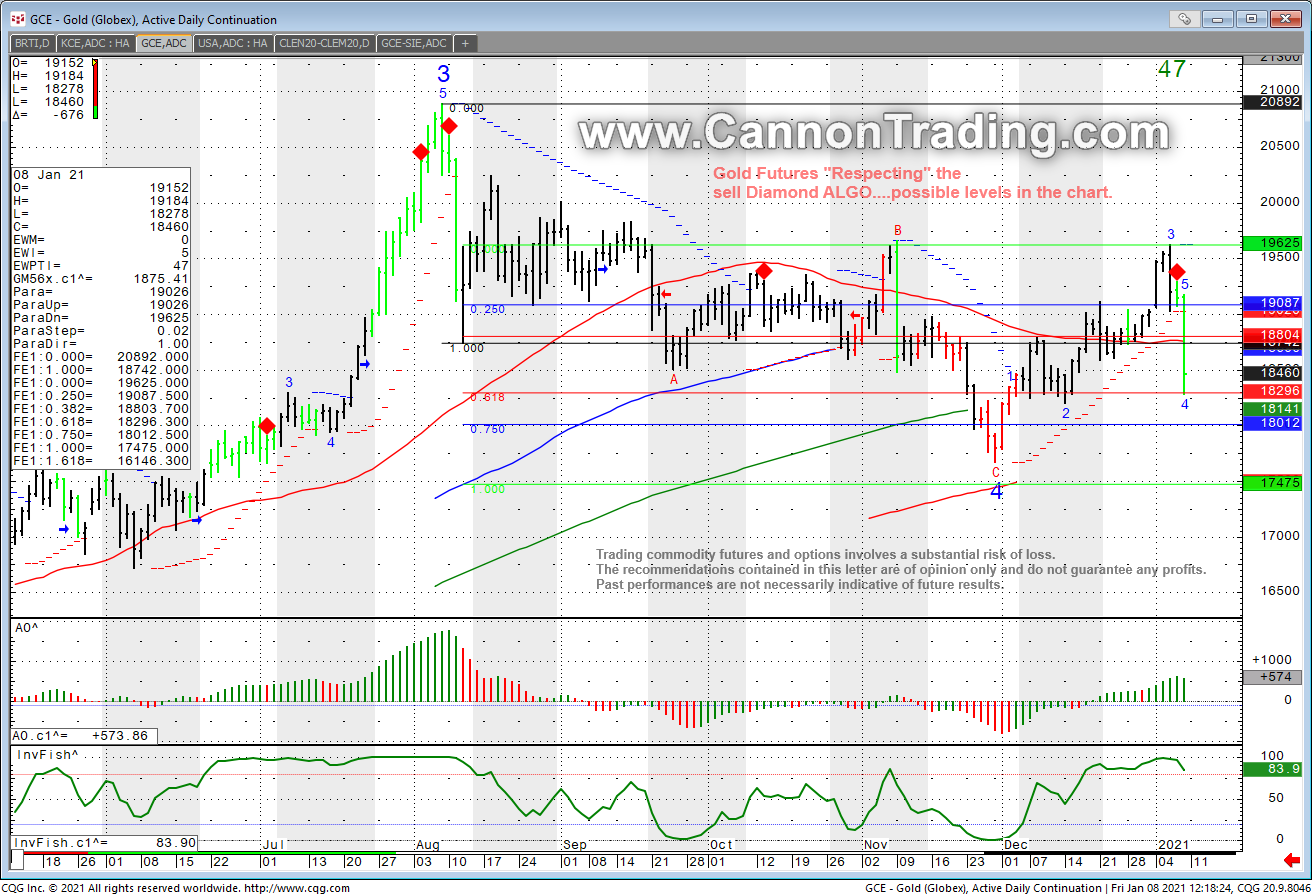
Task: Click the large blue wave 4 label
Action: tap(996, 492)
